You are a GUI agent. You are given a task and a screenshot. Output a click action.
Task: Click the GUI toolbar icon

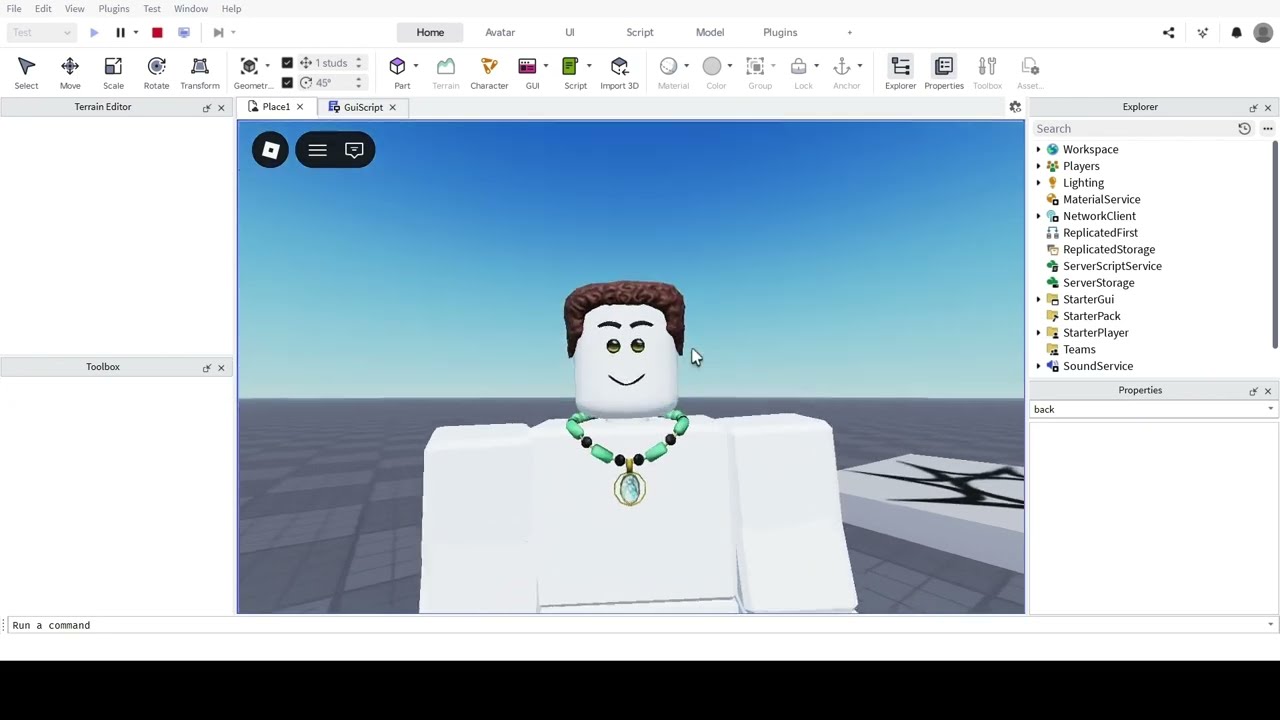[527, 67]
